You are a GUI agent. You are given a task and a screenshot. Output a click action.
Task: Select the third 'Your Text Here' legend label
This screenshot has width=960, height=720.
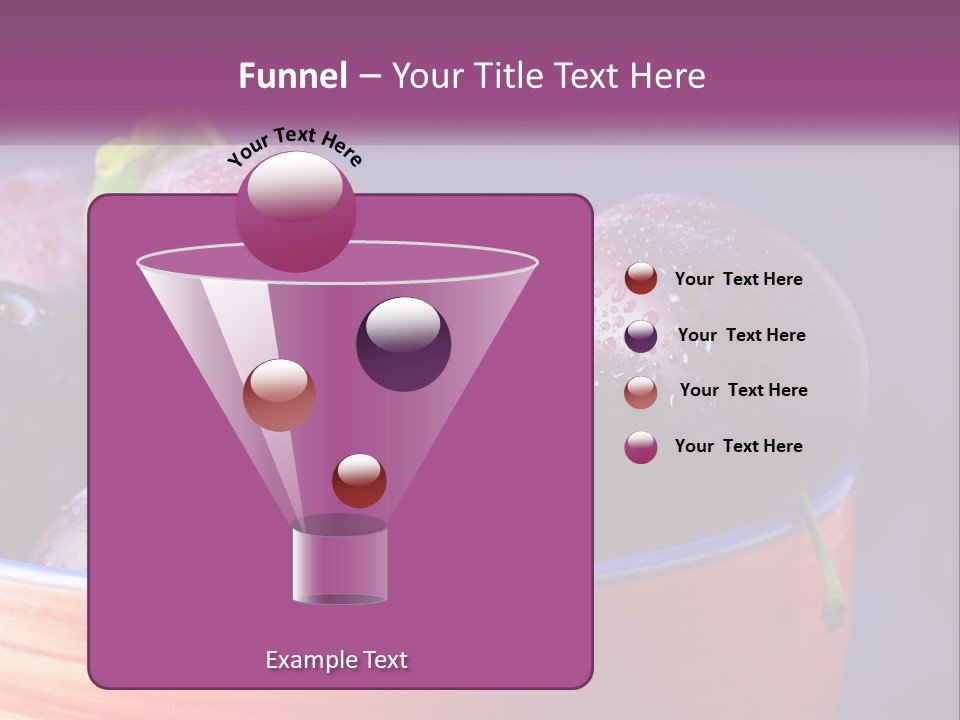point(743,390)
